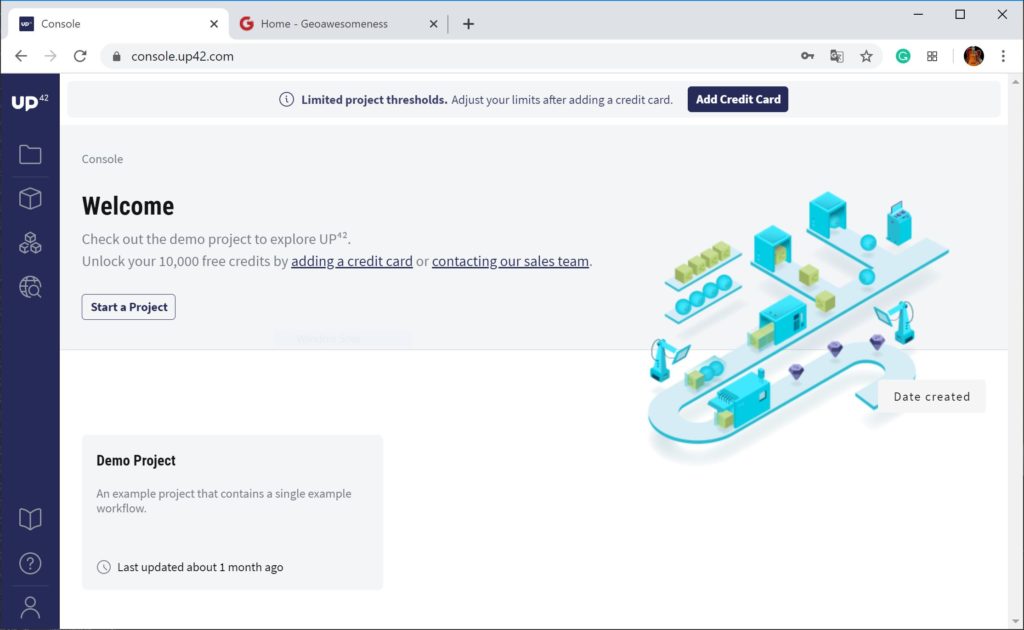The height and width of the screenshot is (630, 1024).
Task: Open the Demo Project card
Action: tap(232, 512)
